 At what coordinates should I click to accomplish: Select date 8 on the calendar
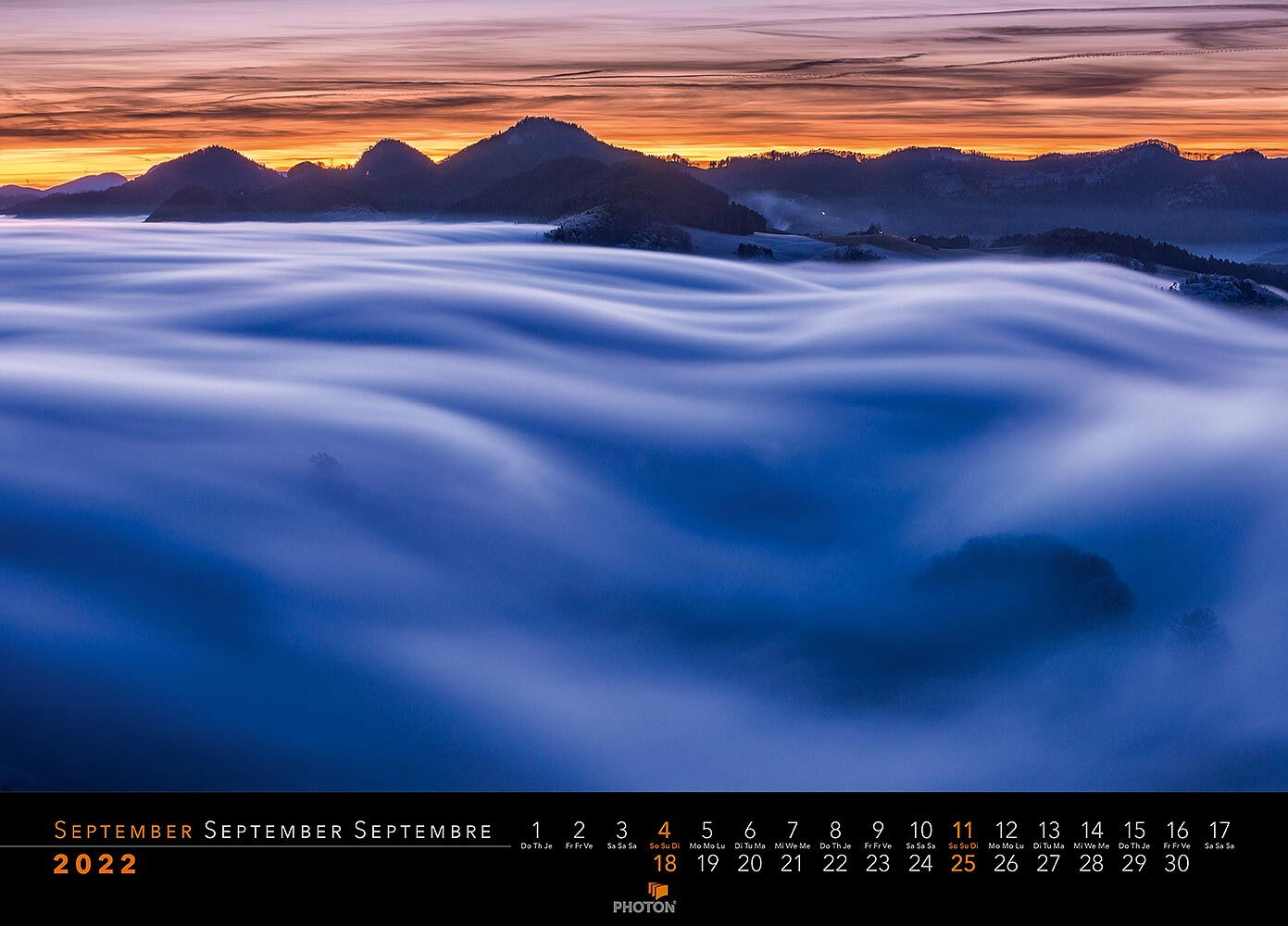834,830
